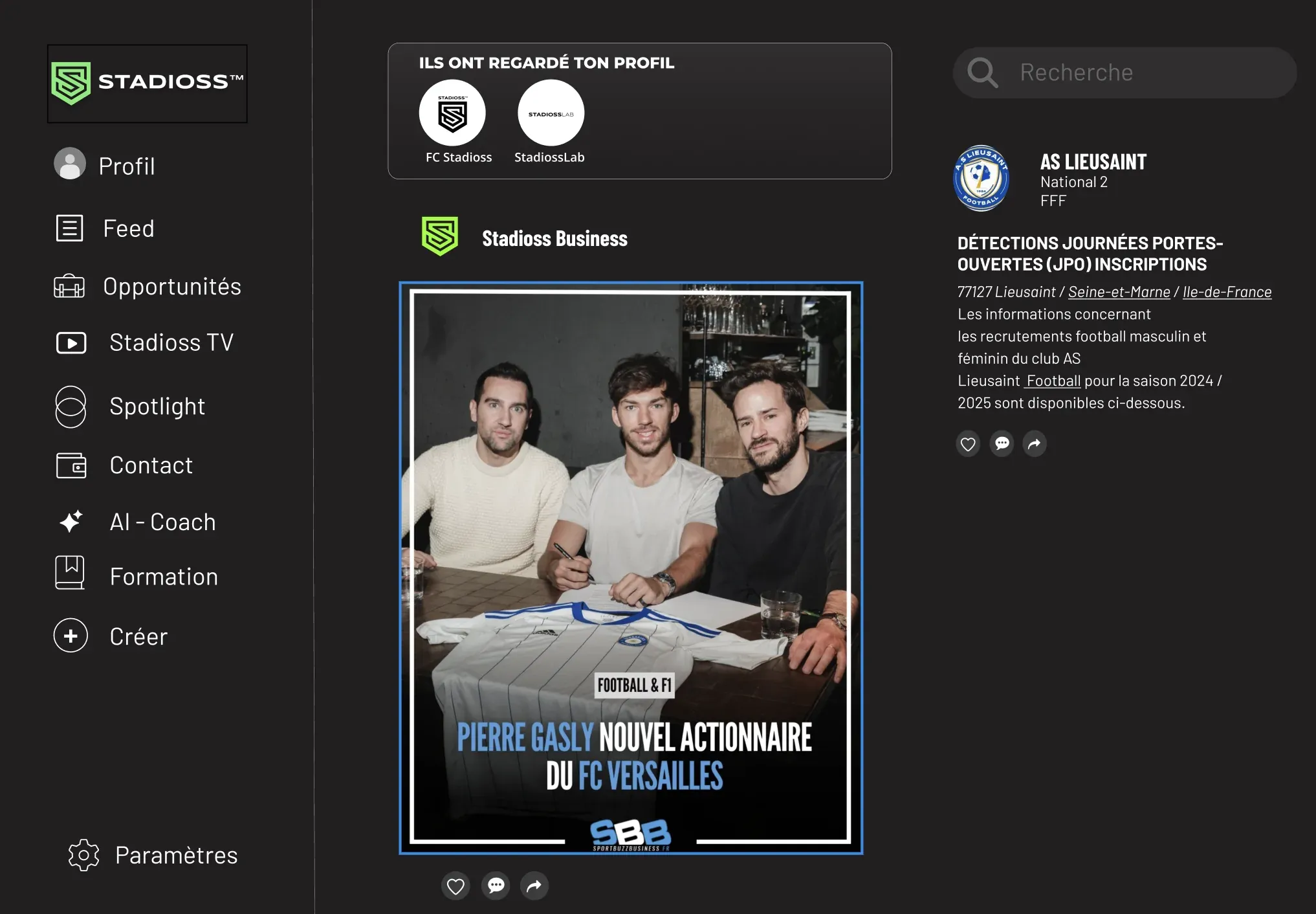
Task: Open the Profil avatar icon
Action: (70, 164)
